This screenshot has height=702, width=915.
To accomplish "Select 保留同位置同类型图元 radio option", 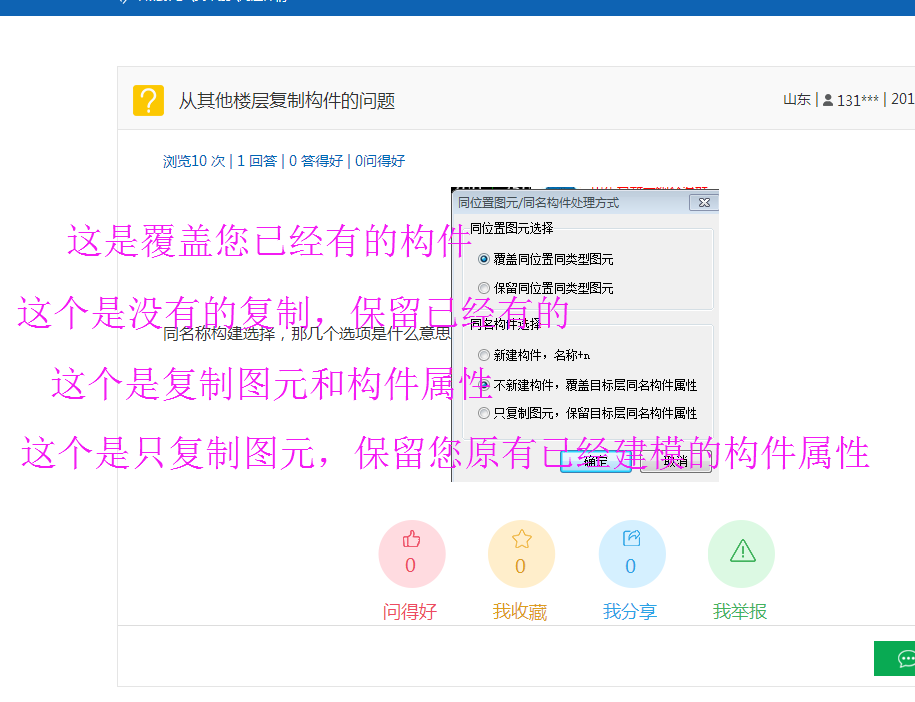I will pos(483,288).
